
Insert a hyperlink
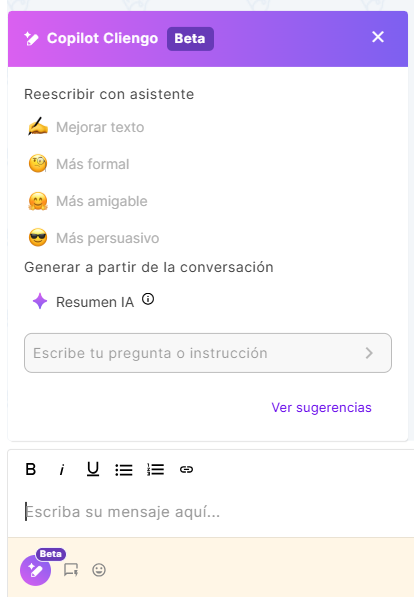(186, 470)
